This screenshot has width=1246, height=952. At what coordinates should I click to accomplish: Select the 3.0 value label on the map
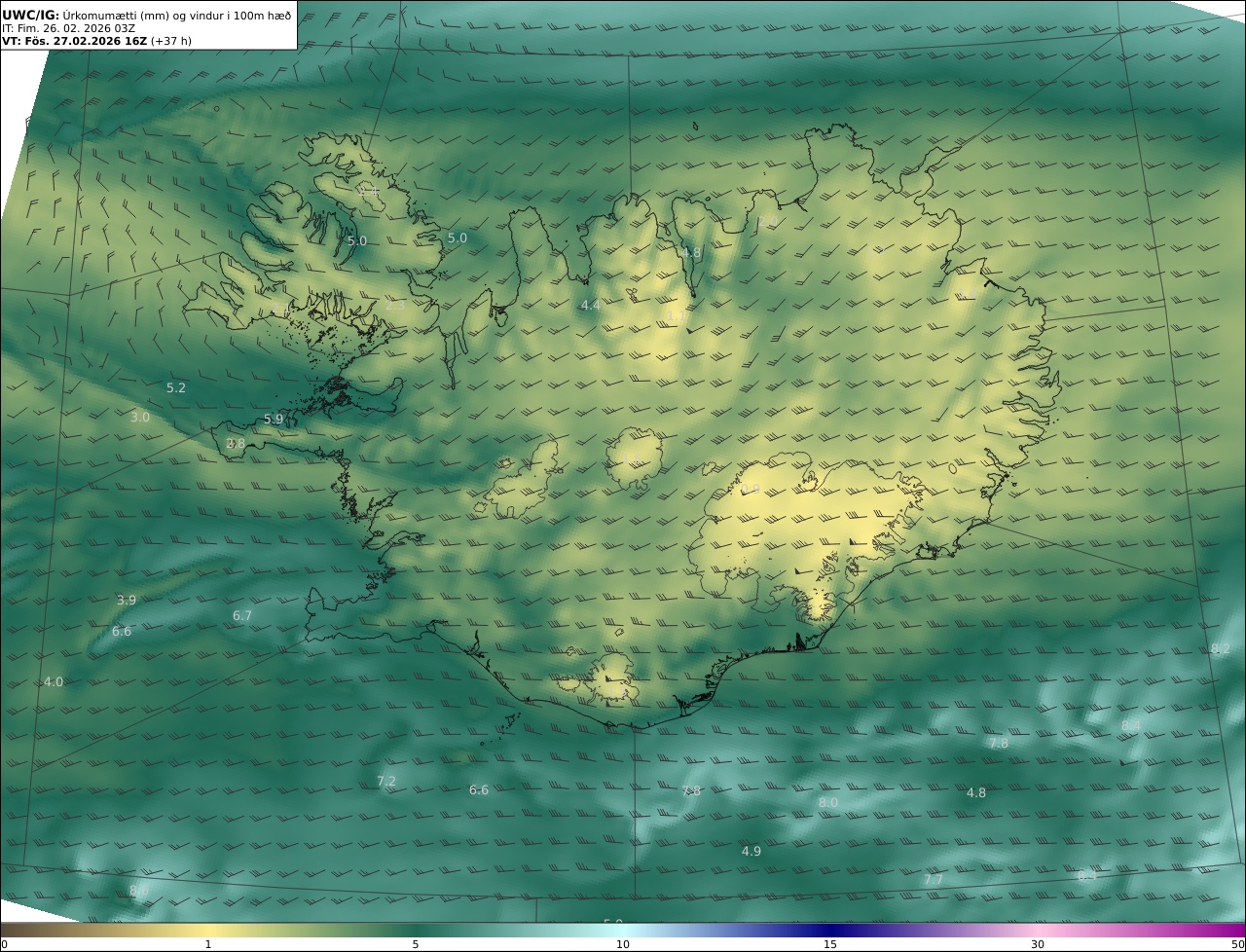coord(140,417)
